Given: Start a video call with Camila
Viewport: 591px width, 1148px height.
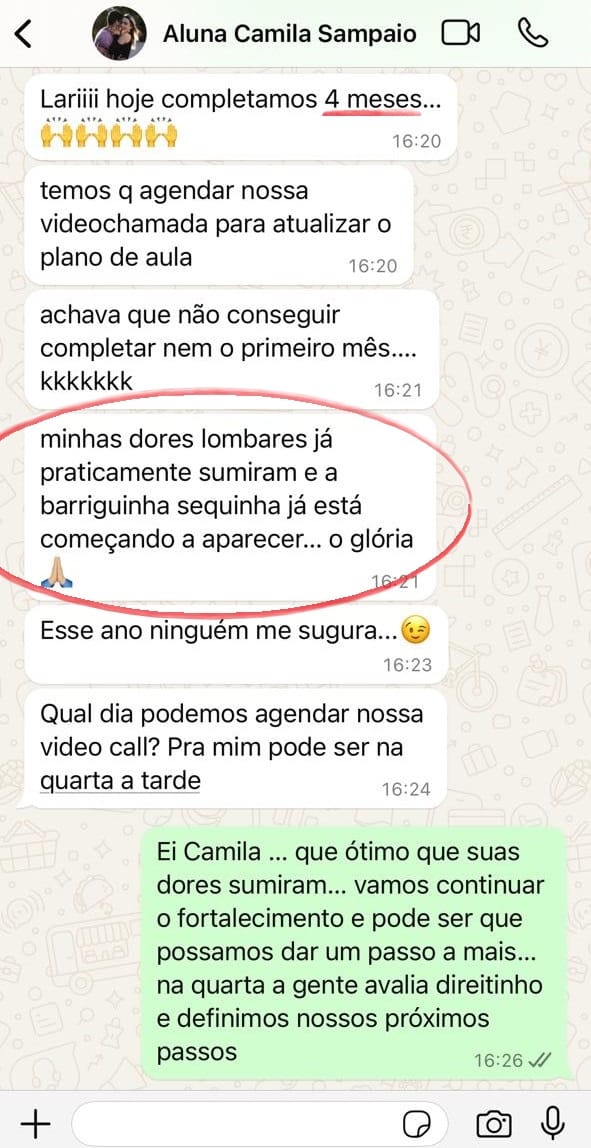Looking at the screenshot, I should point(461,33).
